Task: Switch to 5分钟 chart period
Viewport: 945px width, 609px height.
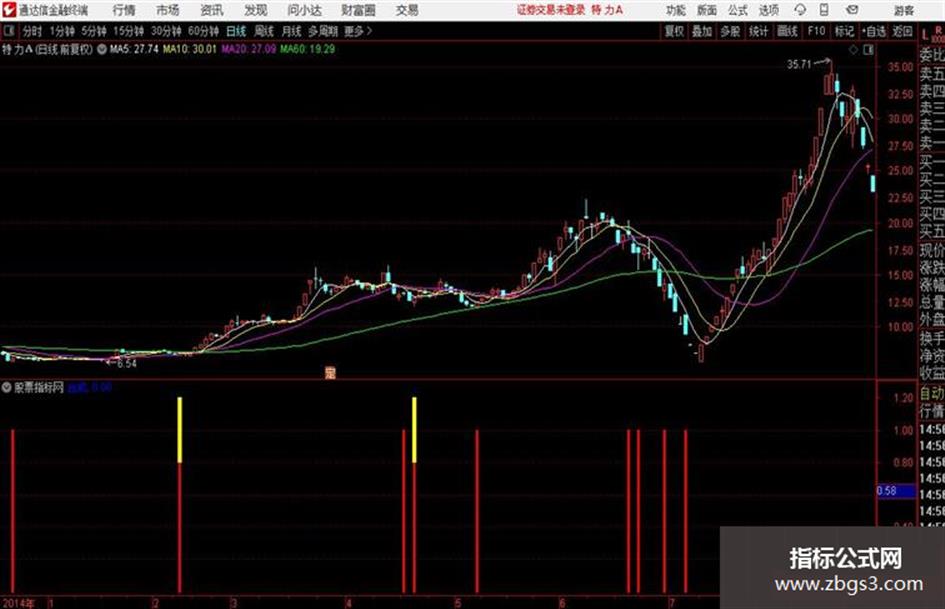Action: (x=94, y=31)
